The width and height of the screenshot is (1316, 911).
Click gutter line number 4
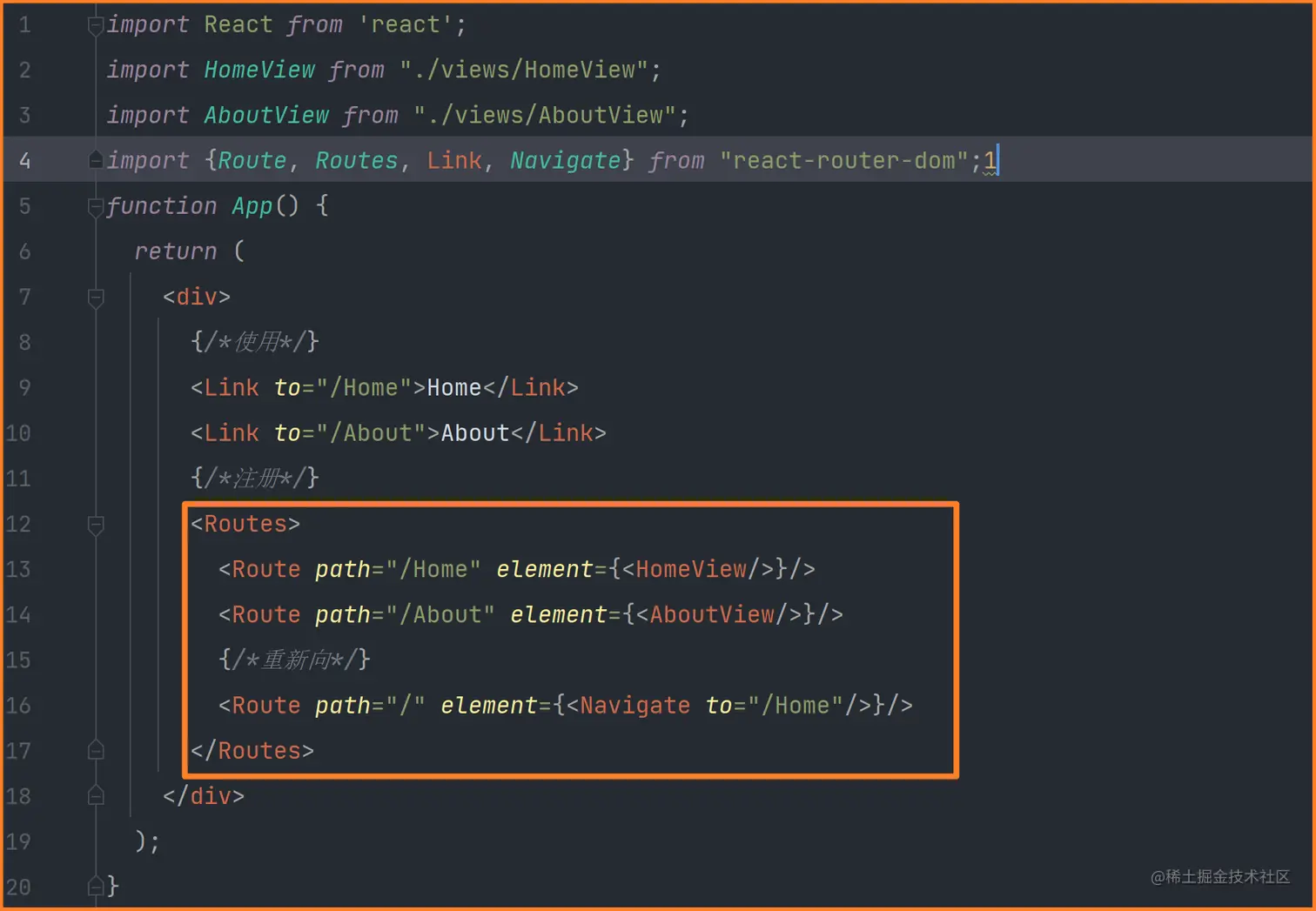pyautogui.click(x=24, y=160)
